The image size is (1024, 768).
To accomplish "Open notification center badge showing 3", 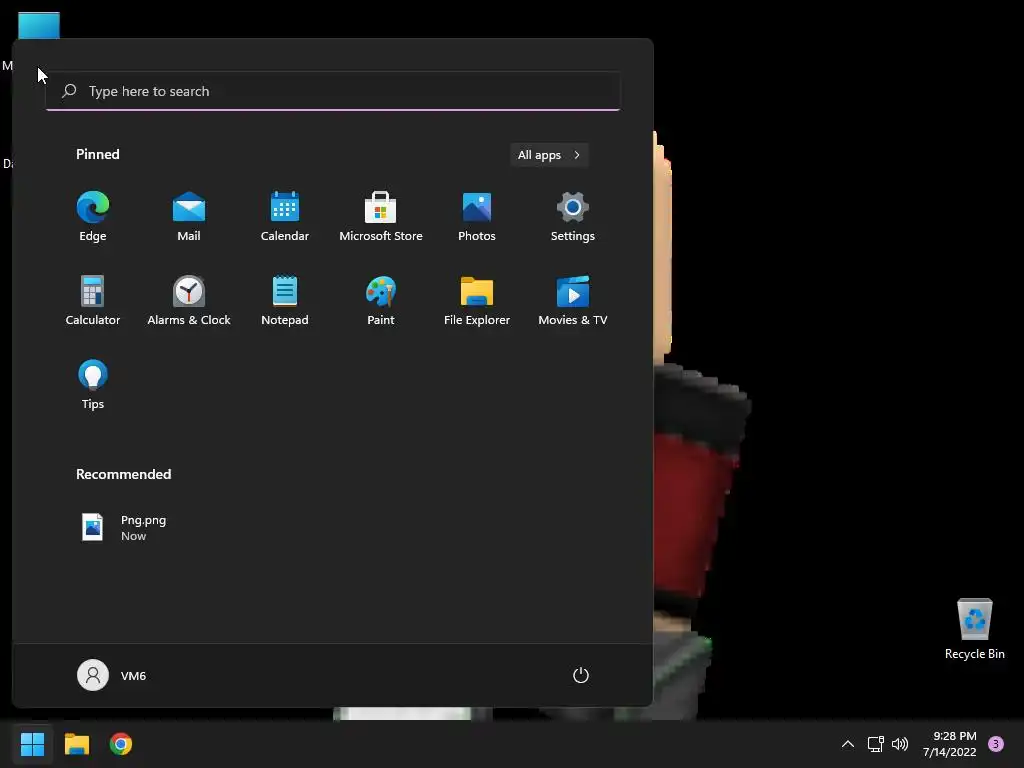I will [x=996, y=744].
